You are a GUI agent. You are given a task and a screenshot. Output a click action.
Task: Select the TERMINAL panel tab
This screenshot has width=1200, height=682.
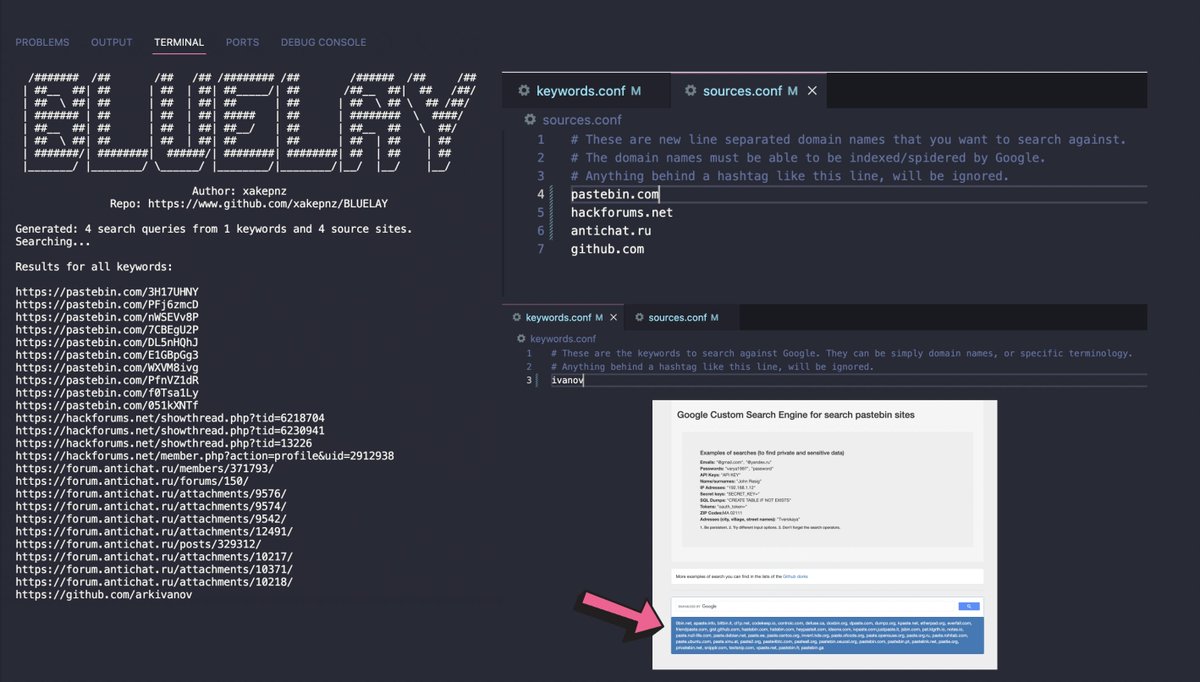coord(179,42)
